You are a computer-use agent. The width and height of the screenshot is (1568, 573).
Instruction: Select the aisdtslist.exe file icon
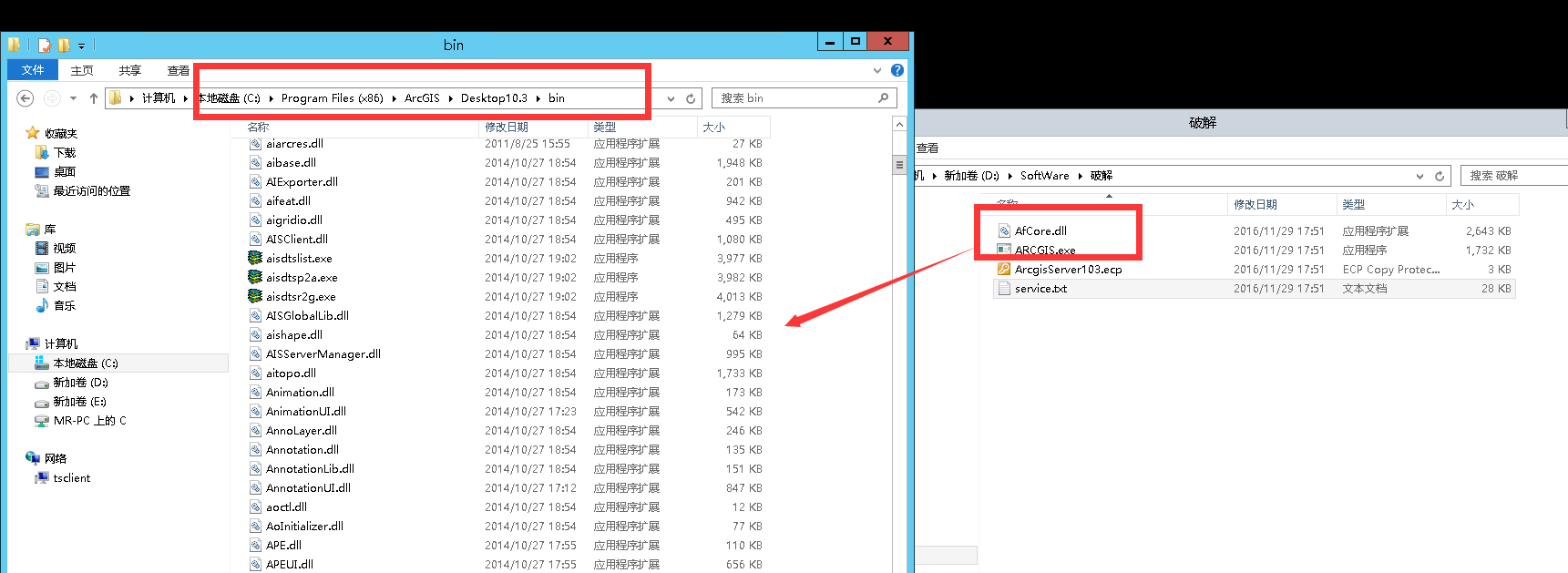click(255, 258)
